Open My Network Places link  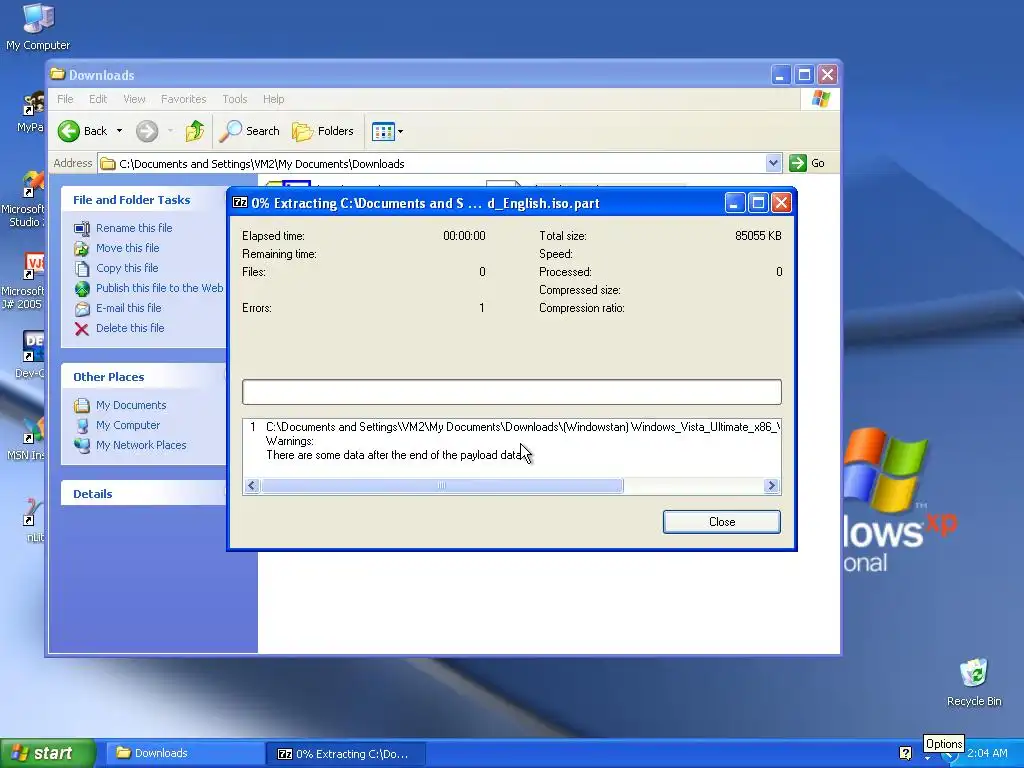pyautogui.click(x=141, y=445)
